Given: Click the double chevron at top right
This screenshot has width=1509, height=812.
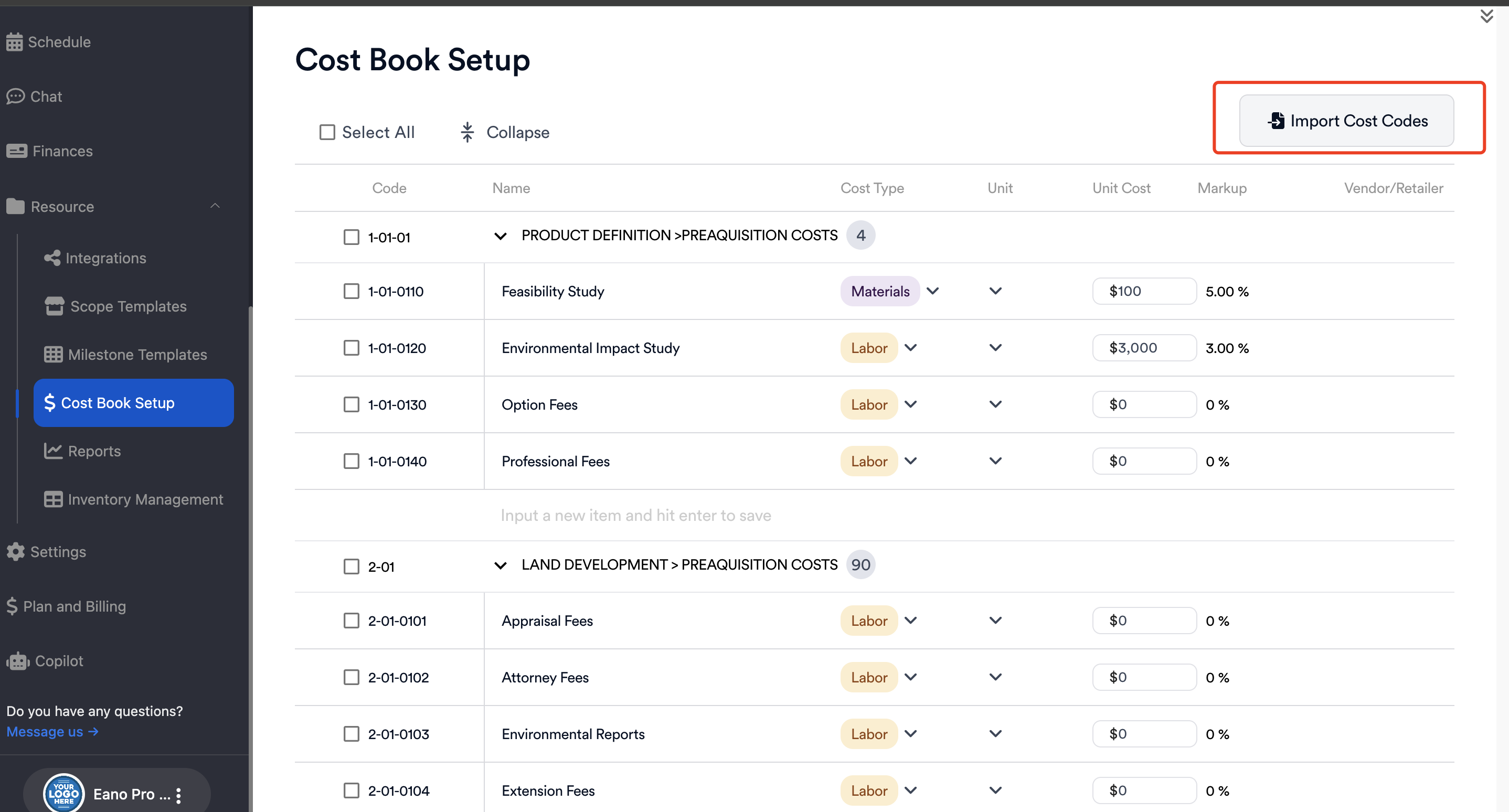Looking at the screenshot, I should coord(1486,16).
